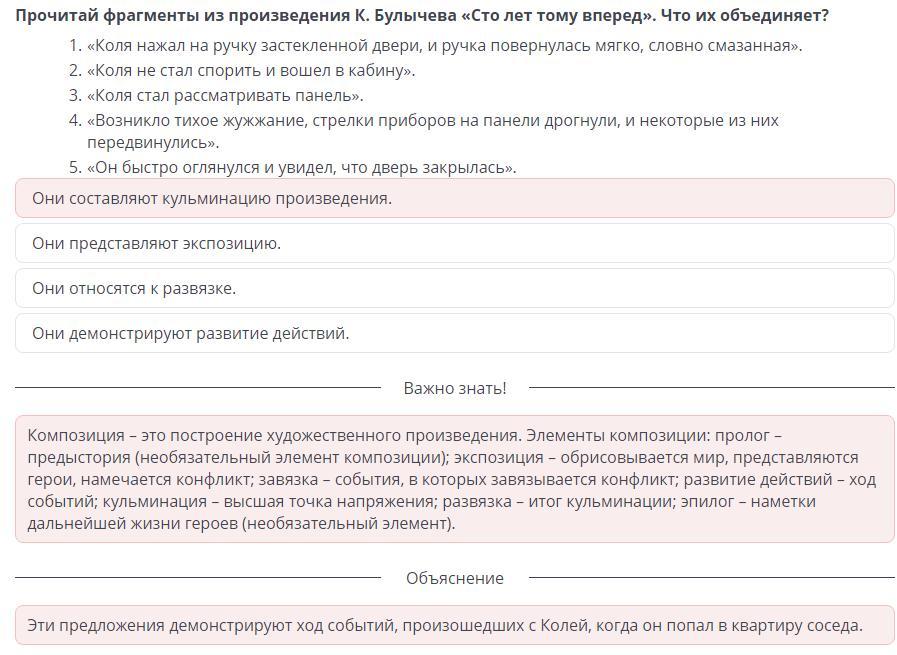Click the explanation box about Коля's events

455,625
